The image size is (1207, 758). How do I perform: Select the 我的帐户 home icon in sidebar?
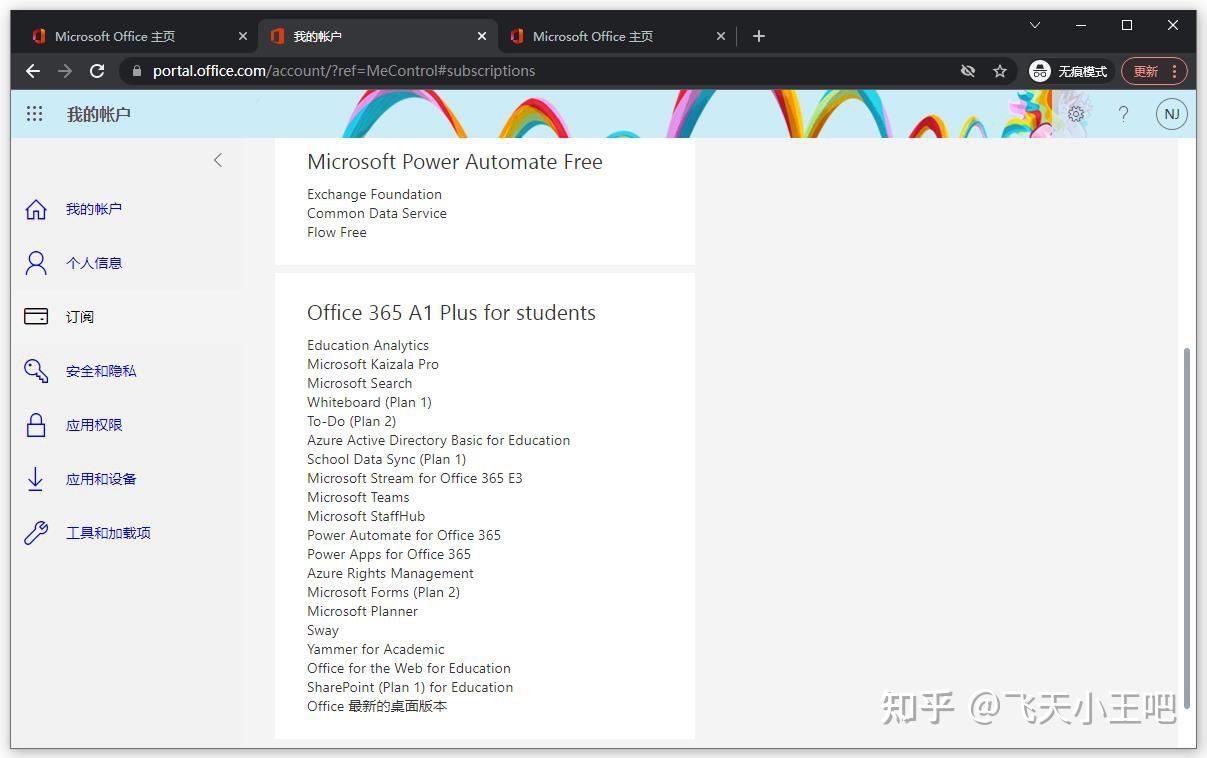tap(36, 208)
